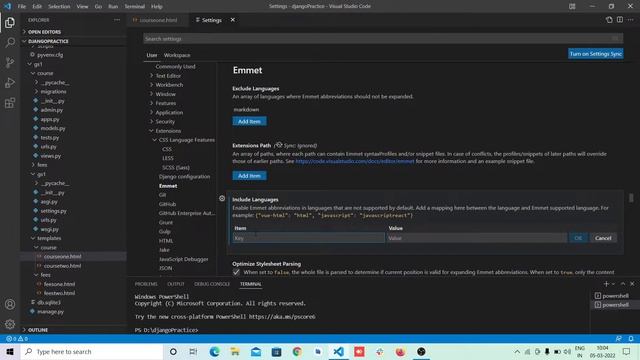Select manage.py in the explorer
The height and width of the screenshot is (360, 640).
click(51, 311)
